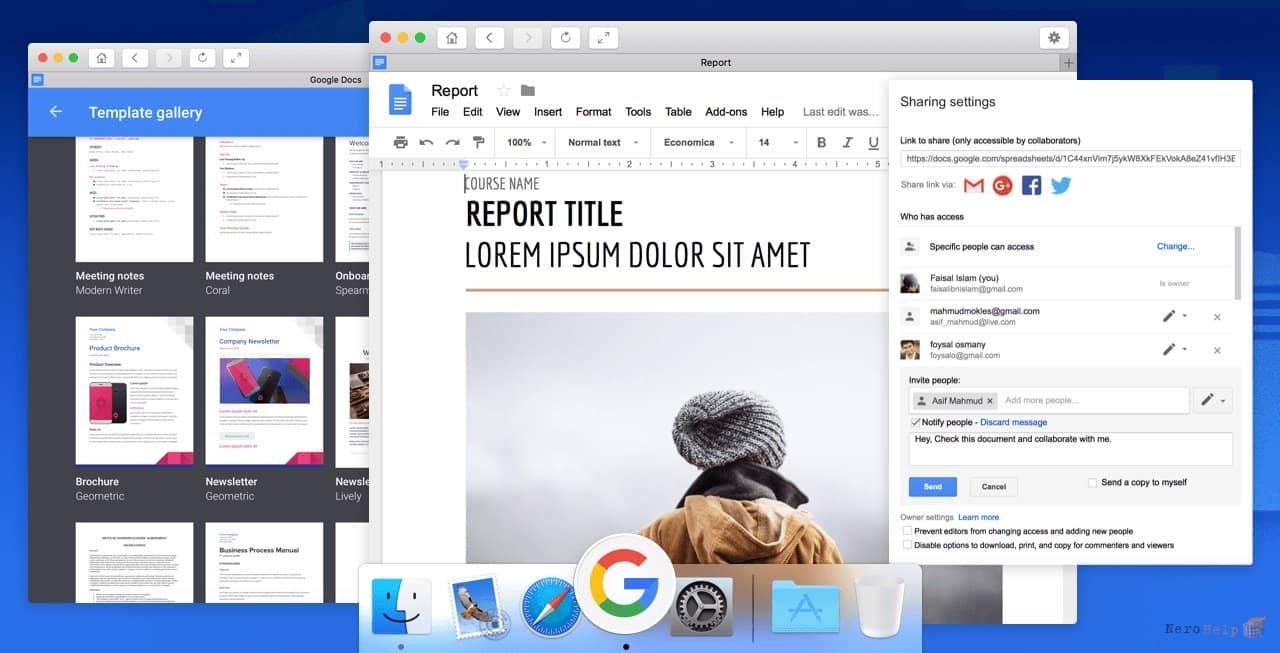
Task: Click the Google app icon in dock
Action: (x=625, y=584)
